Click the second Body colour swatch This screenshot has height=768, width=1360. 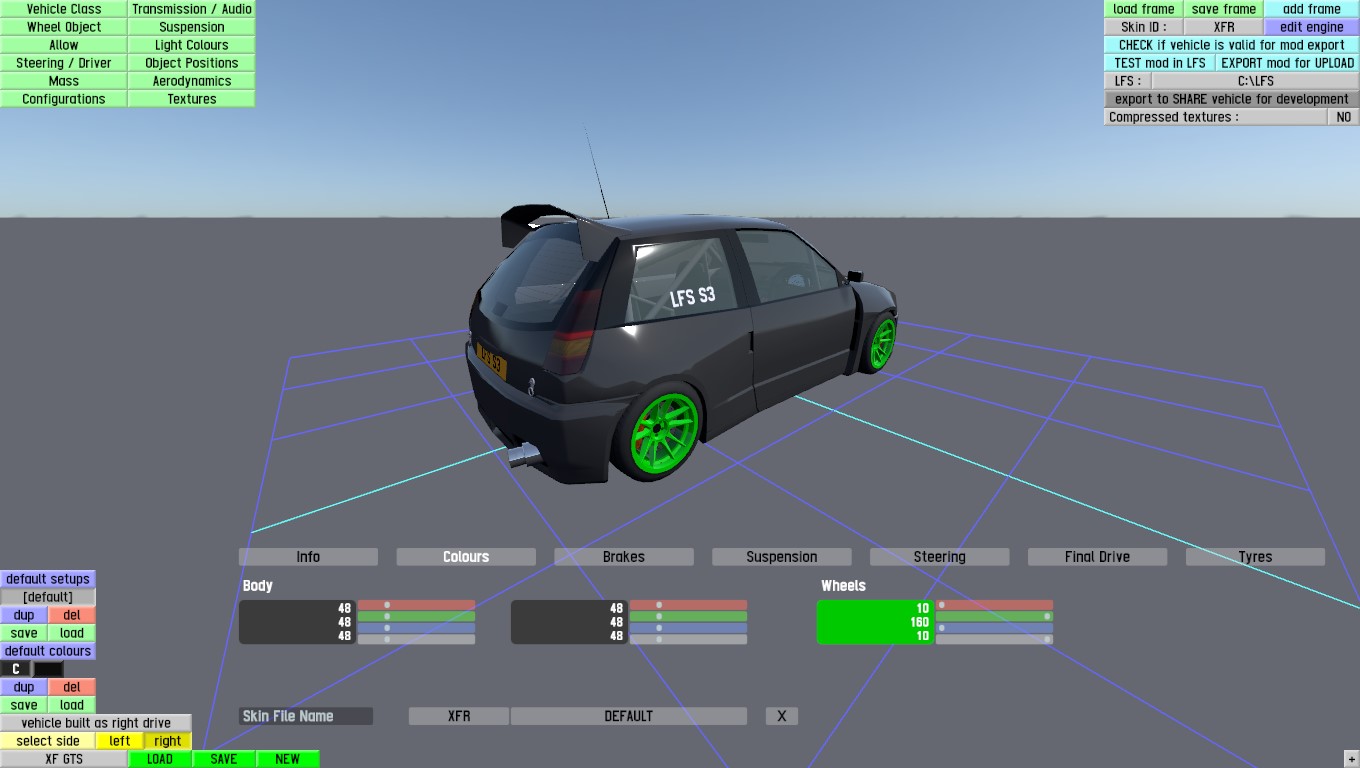569,622
